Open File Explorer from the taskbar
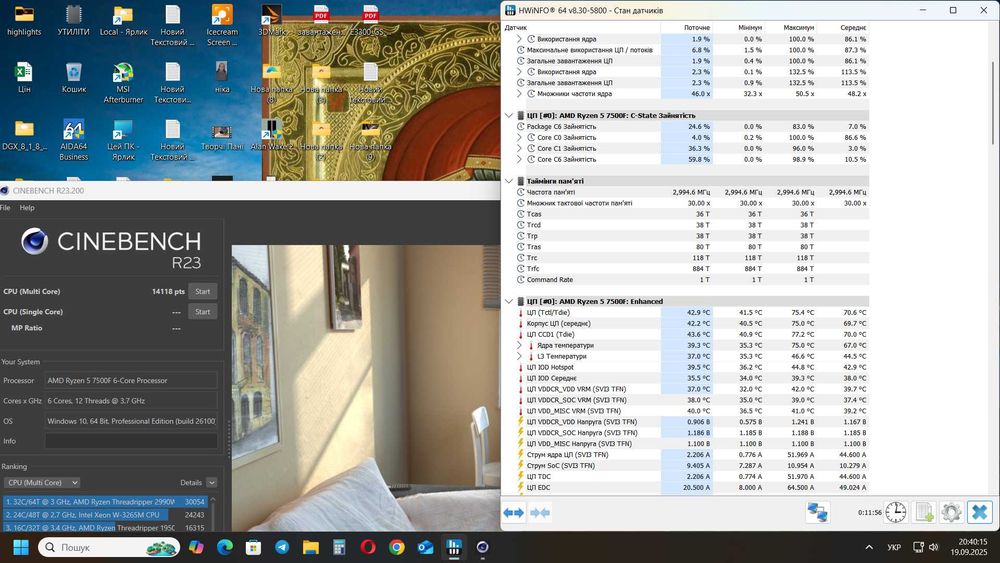Screen dimensions: 1000x563 click(x=311, y=547)
